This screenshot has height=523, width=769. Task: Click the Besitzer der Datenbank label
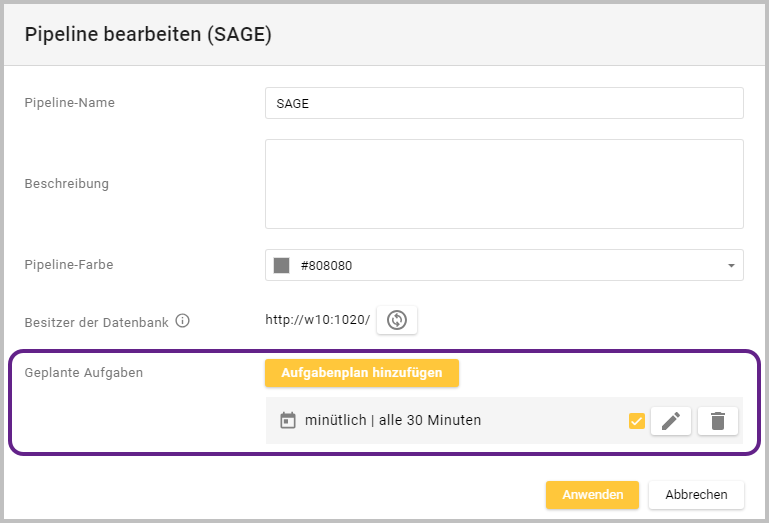[97, 322]
